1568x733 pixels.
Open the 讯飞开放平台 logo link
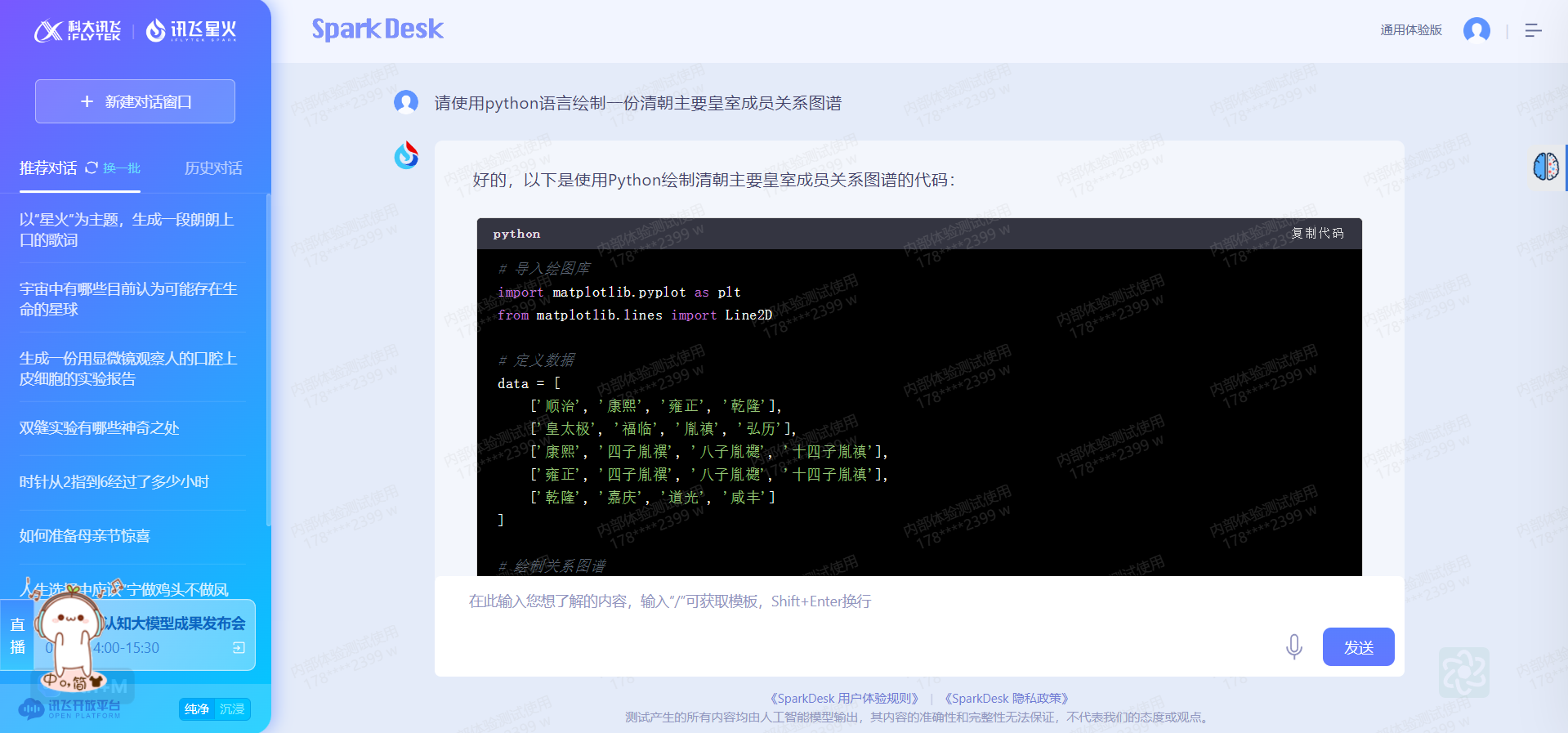coord(70,708)
